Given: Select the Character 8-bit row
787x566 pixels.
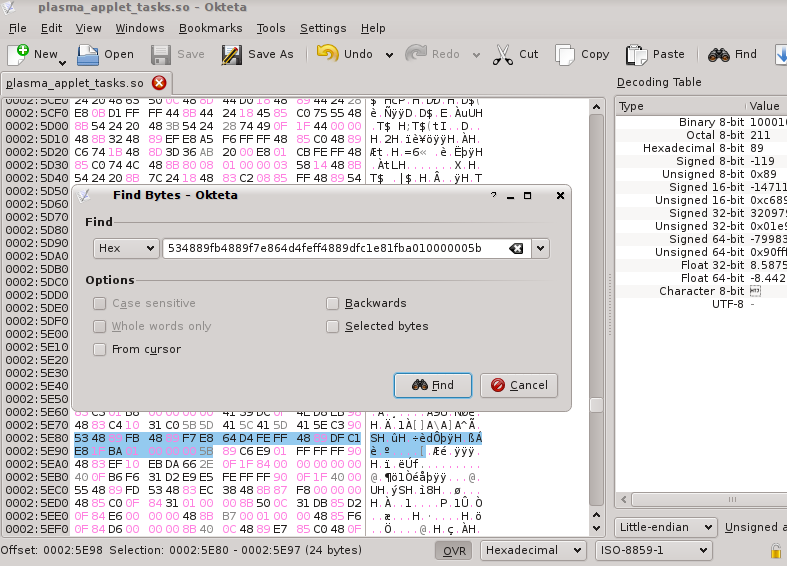Looking at the screenshot, I should 701,291.
